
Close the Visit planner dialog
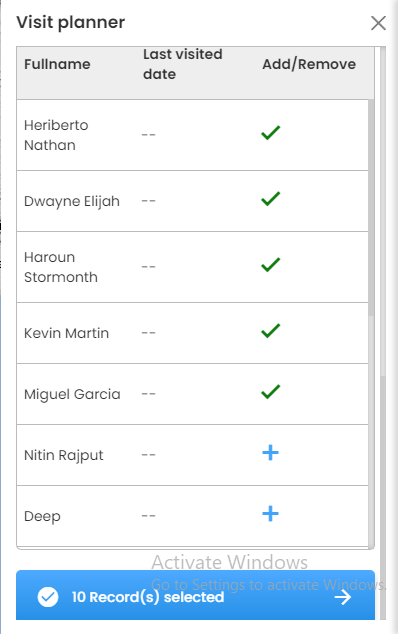click(378, 23)
